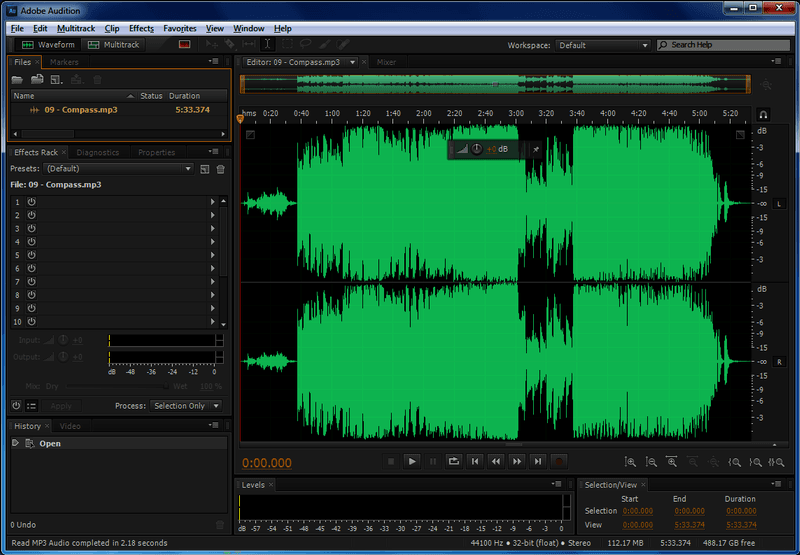The width and height of the screenshot is (800, 555).
Task: Switch to the Video tab
Action: pyautogui.click(x=70, y=426)
